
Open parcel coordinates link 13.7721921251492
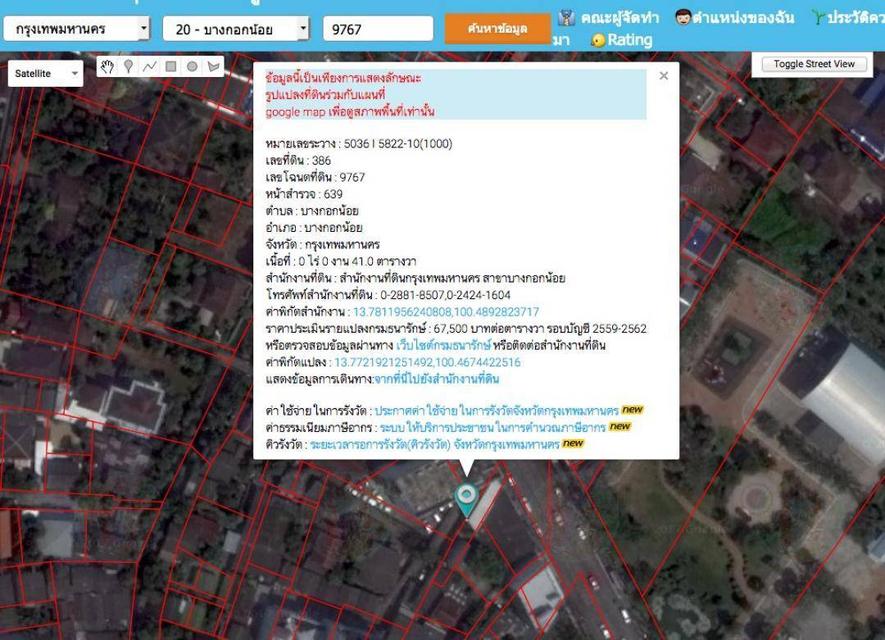pos(427,362)
